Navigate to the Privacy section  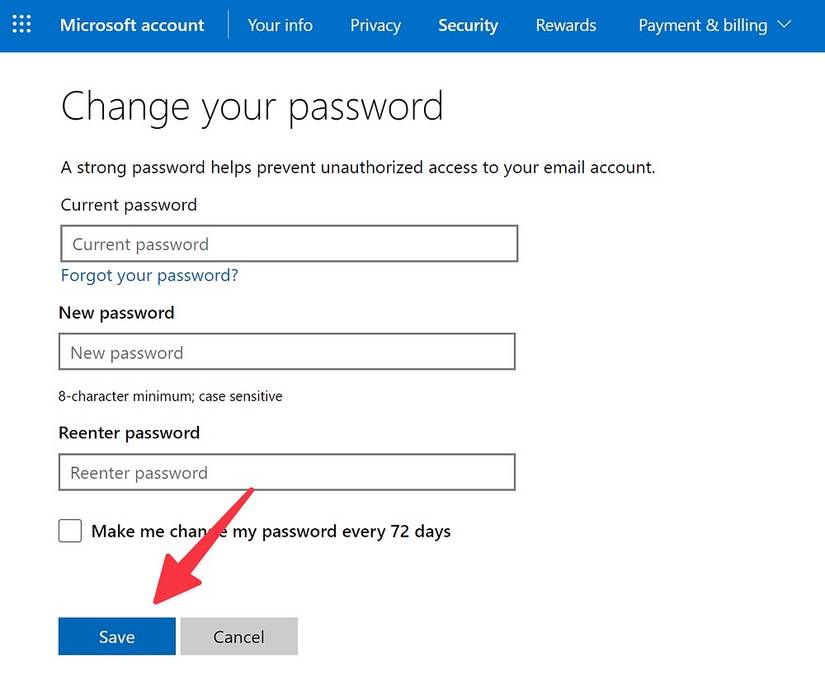point(375,25)
